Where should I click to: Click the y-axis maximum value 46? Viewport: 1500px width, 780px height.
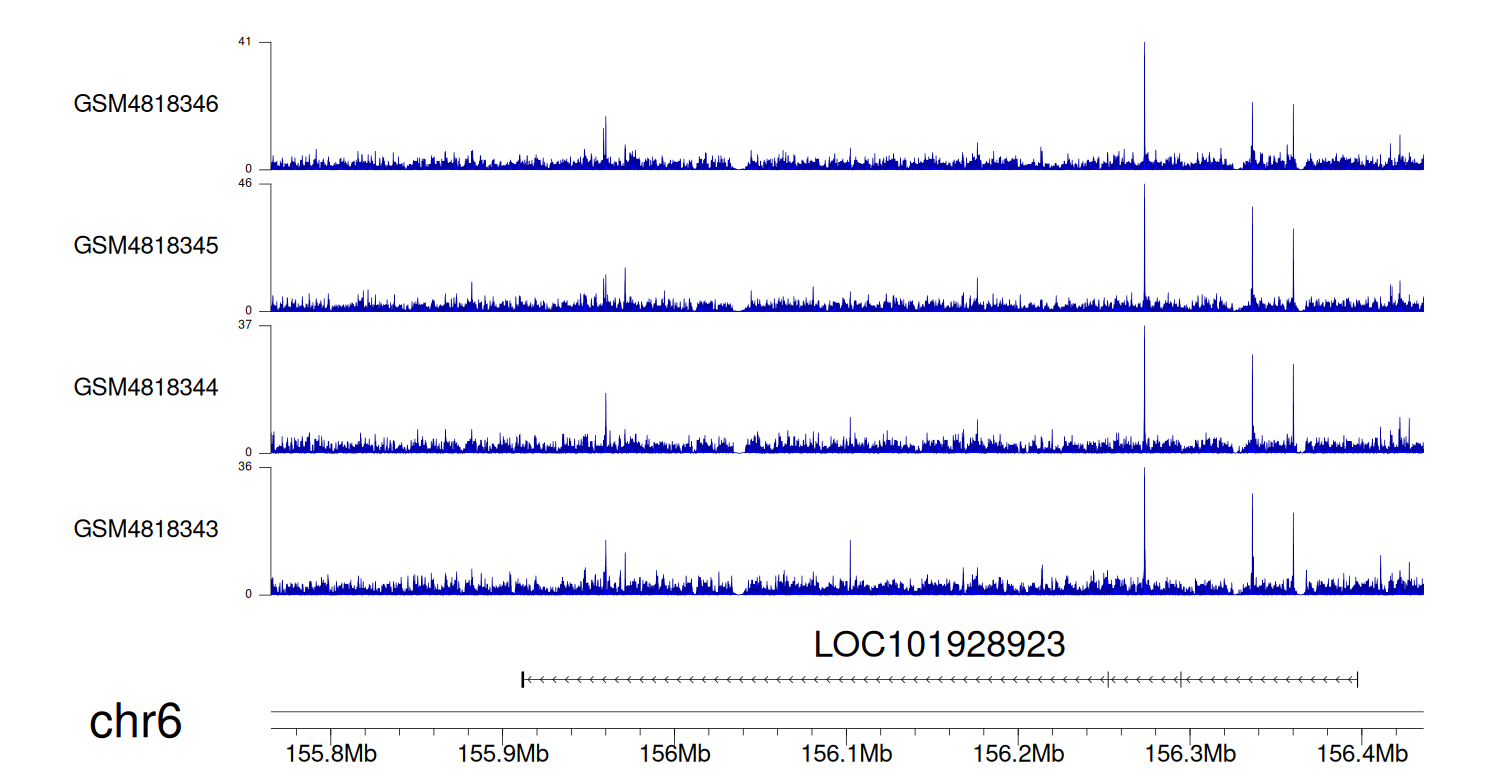pos(245,184)
